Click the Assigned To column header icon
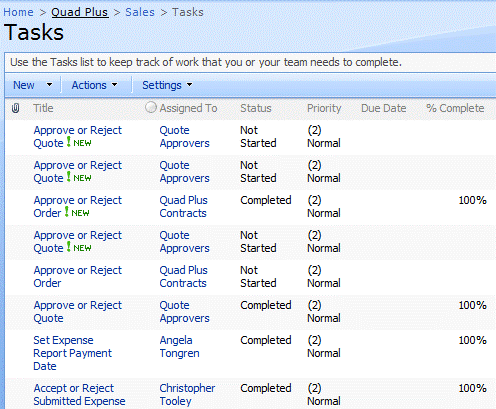This screenshot has width=496, height=409. coord(151,107)
